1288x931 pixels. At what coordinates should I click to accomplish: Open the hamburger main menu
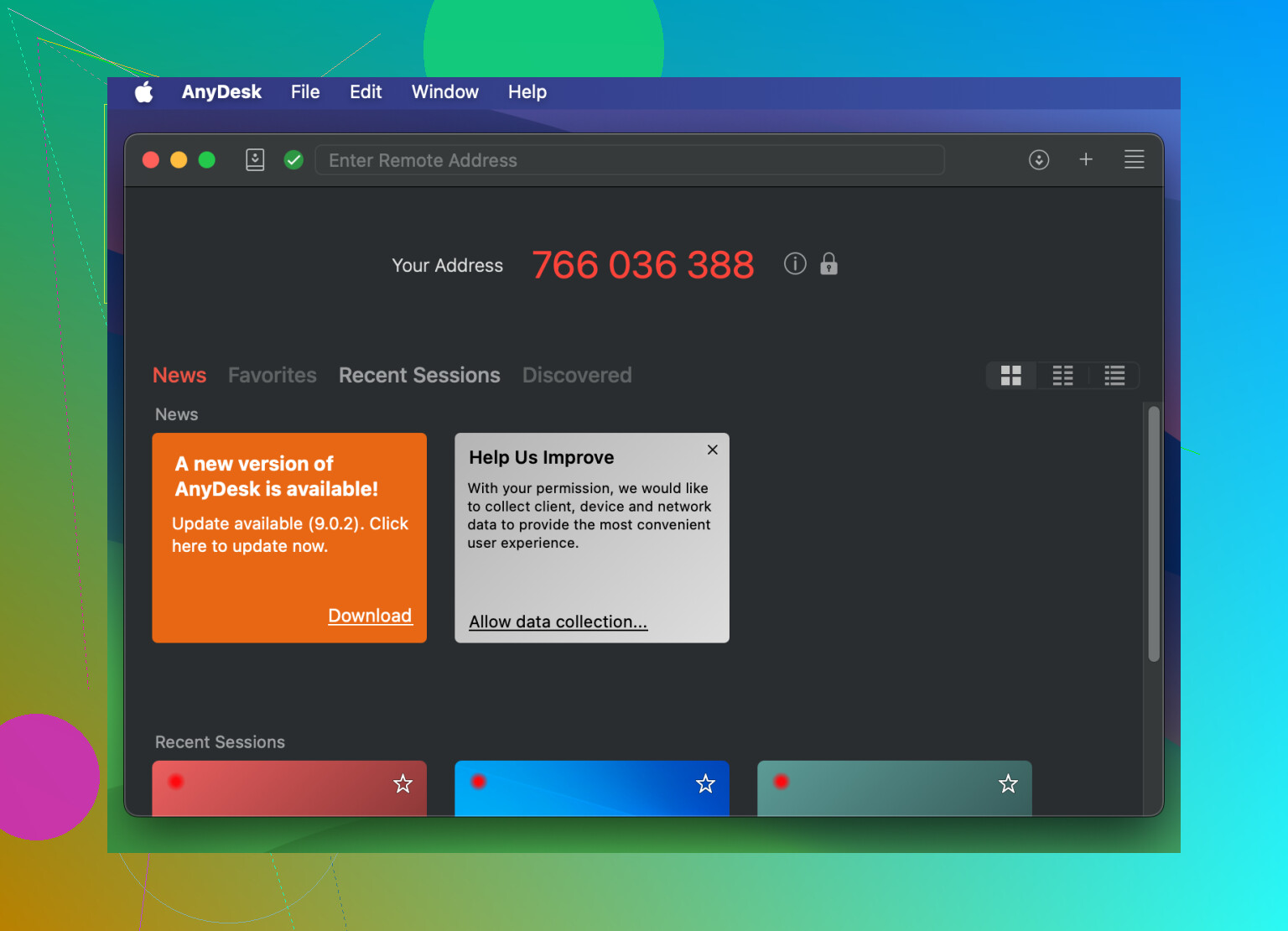click(x=1134, y=159)
